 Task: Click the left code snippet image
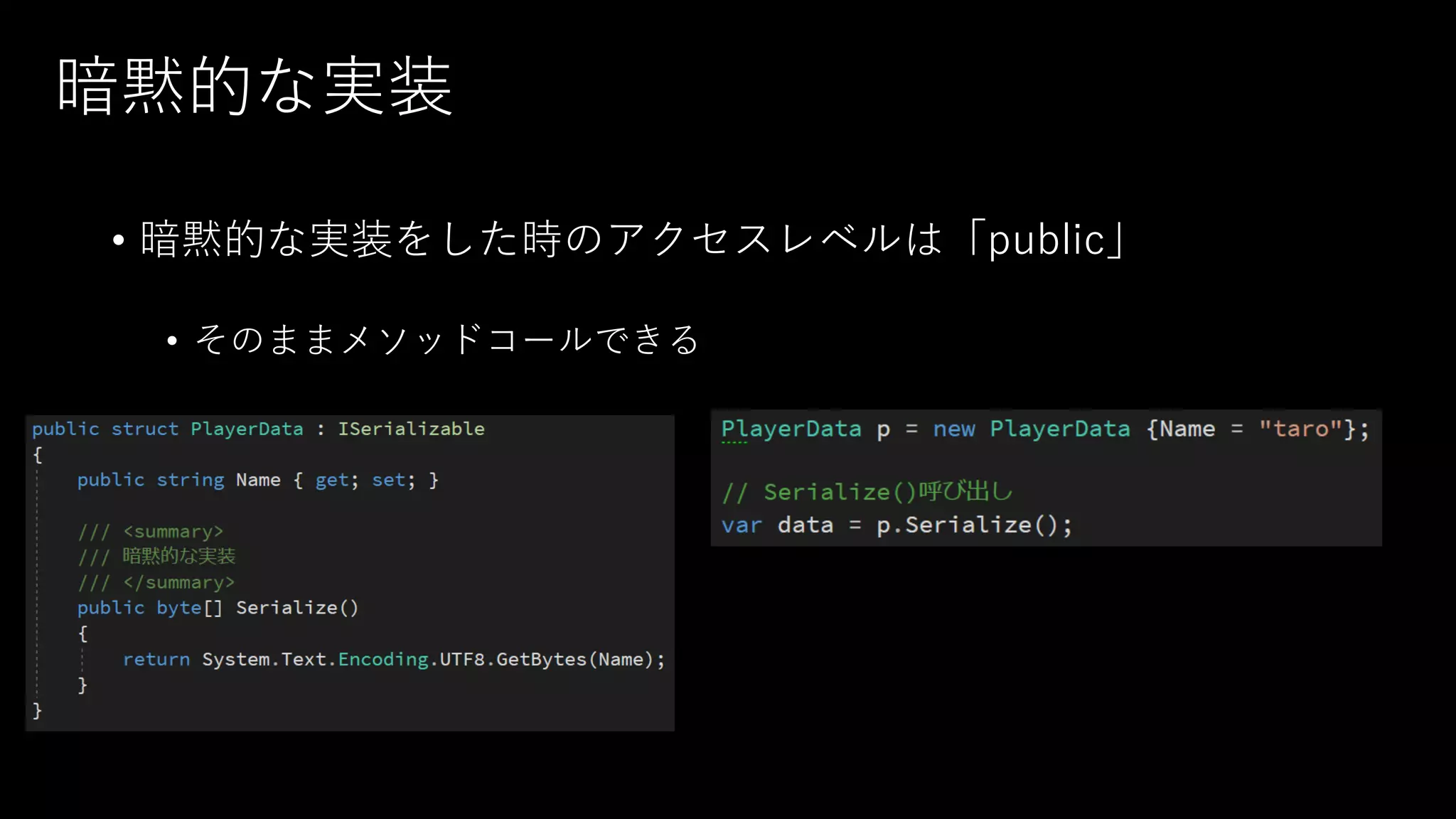pos(350,573)
